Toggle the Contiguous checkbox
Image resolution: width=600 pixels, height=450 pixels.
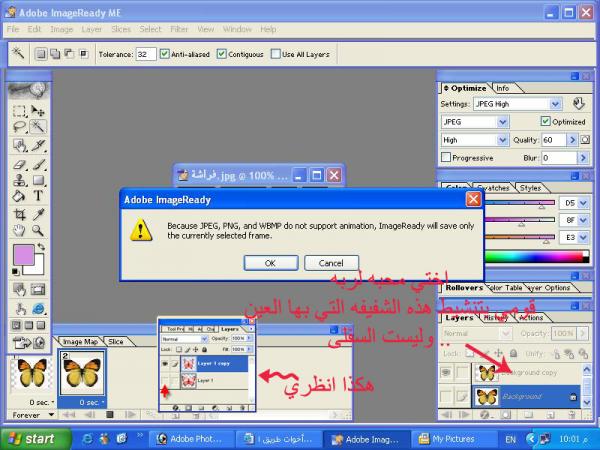pos(222,54)
